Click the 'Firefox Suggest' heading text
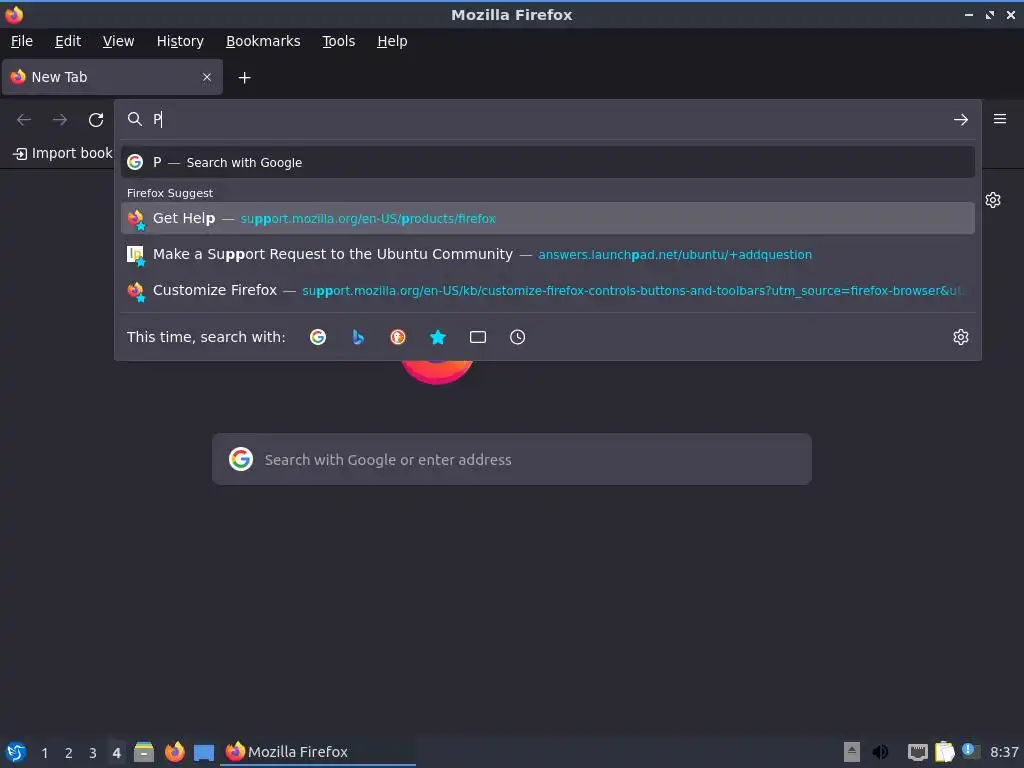 (x=170, y=193)
